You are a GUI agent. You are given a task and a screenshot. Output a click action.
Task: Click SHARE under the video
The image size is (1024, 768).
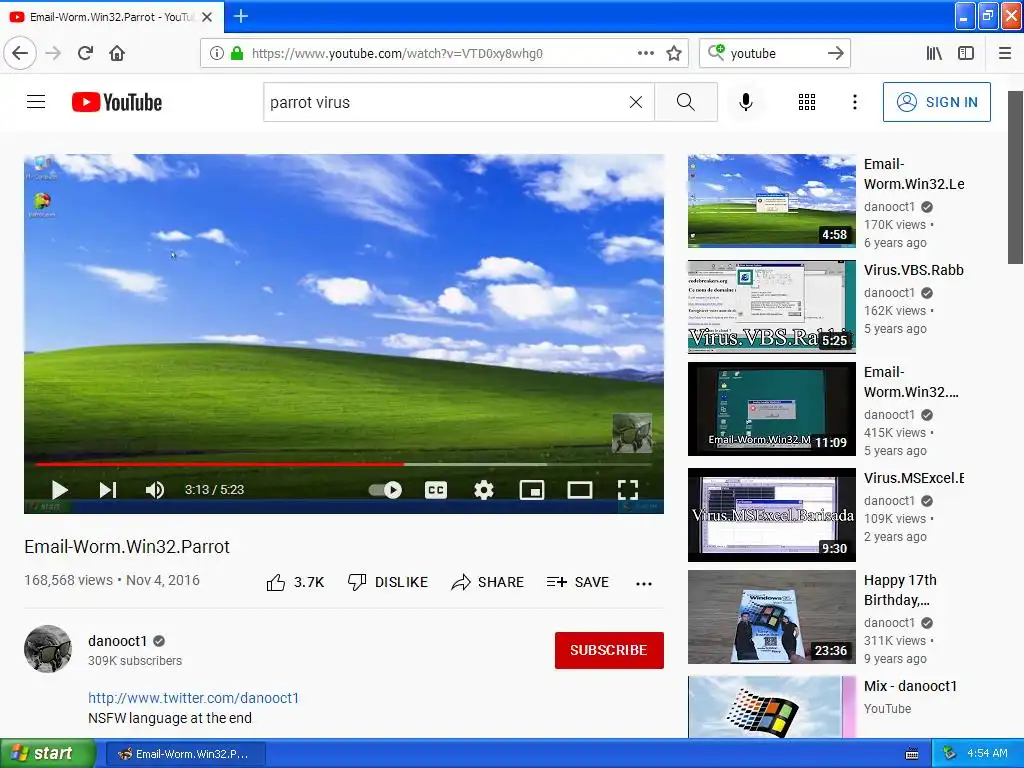click(x=488, y=583)
